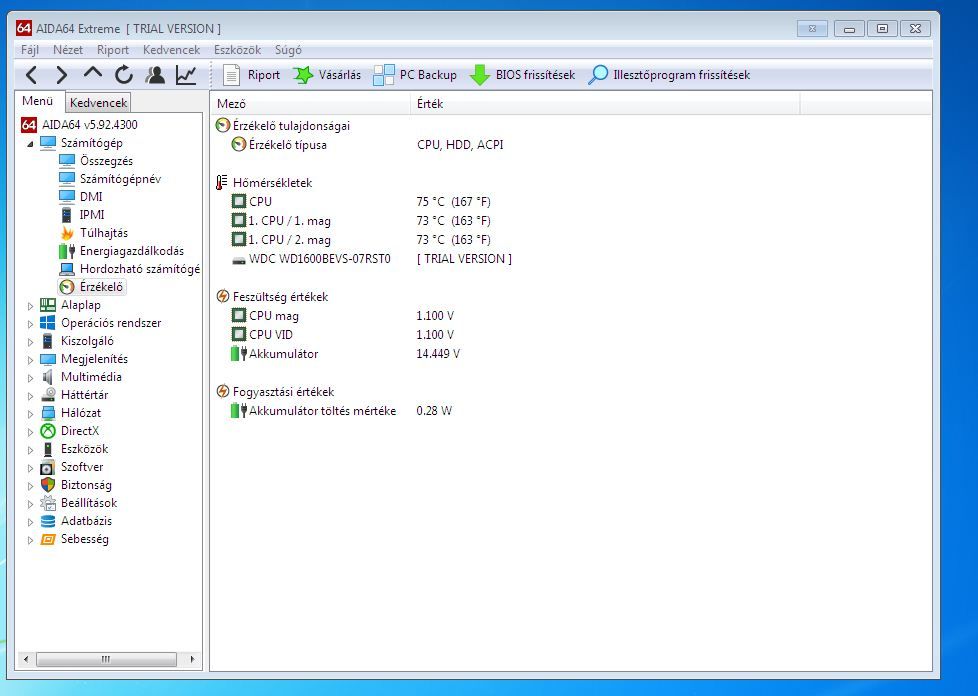Expand the Alaplap tree node
This screenshot has width=978, height=696.
(31, 306)
